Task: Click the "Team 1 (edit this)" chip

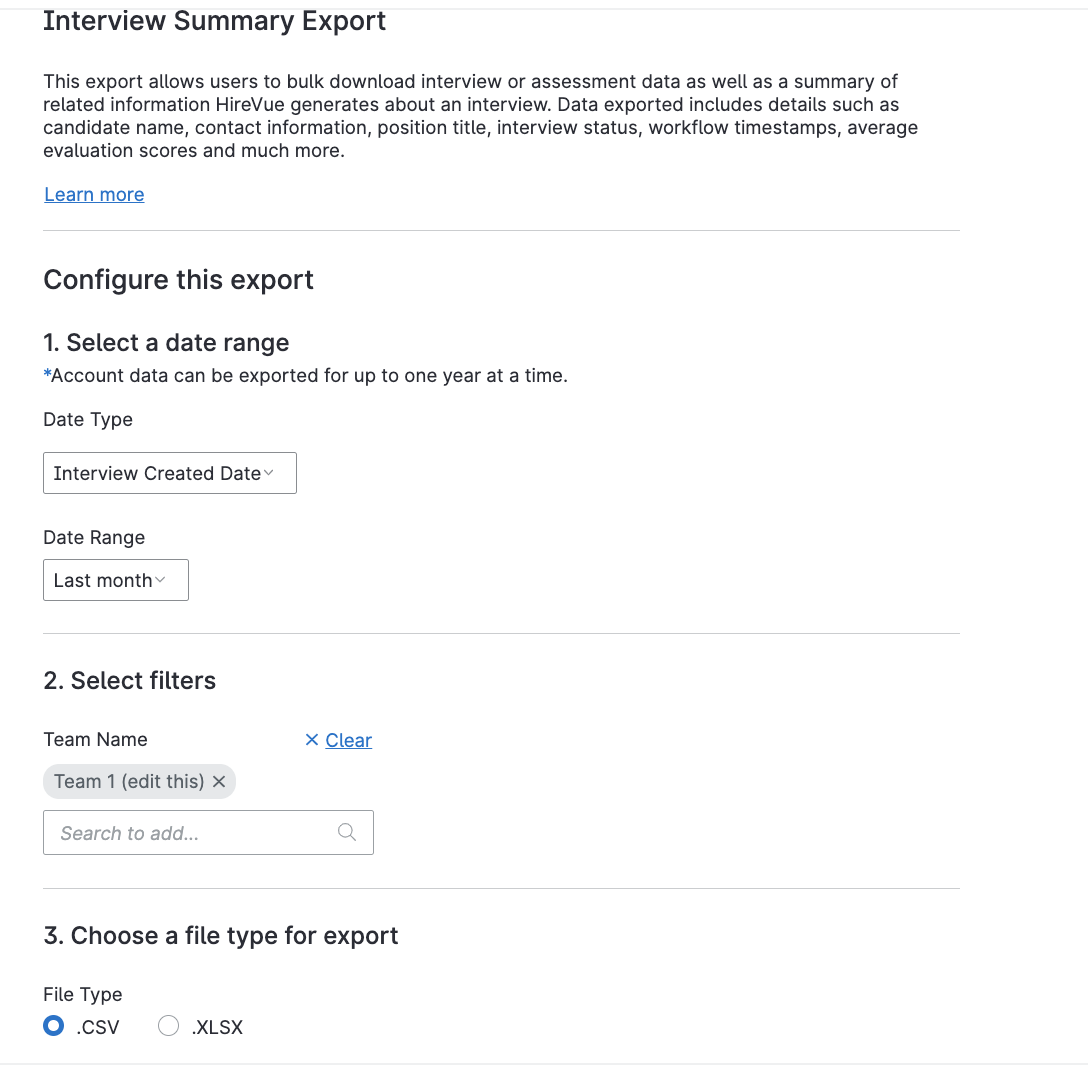Action: 130,781
